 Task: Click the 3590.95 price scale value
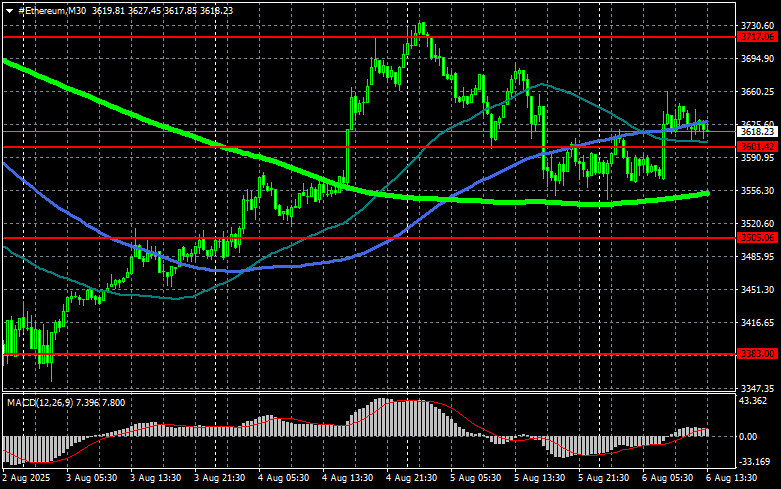(x=758, y=157)
